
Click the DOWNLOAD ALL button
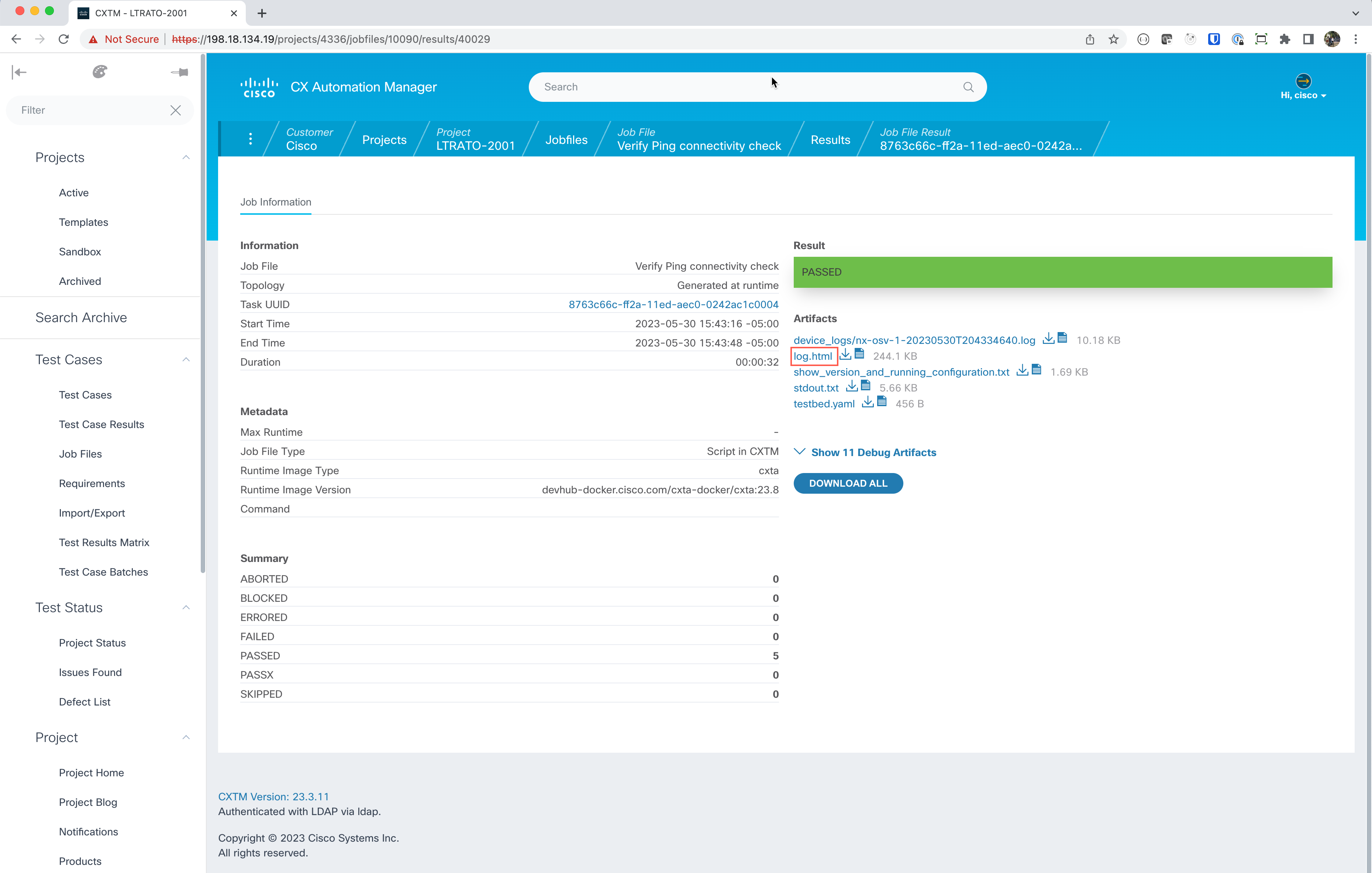[x=848, y=483]
